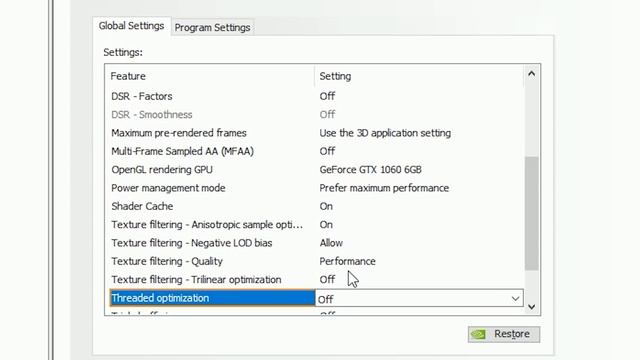Screen dimensions: 640x360
Task: Click the On value for Anisotropic sample optimization
Action: [x=326, y=225]
